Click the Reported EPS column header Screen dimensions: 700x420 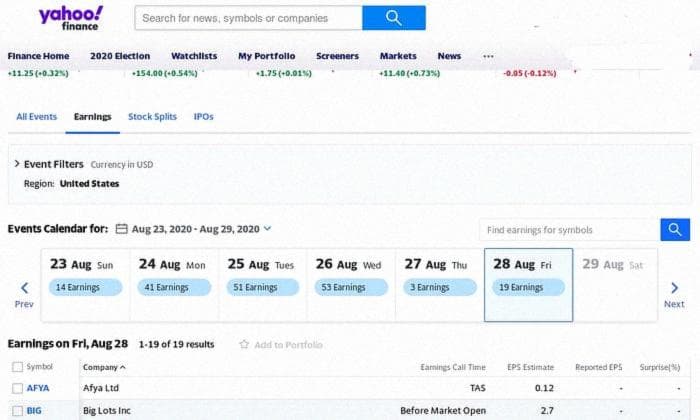pos(599,367)
